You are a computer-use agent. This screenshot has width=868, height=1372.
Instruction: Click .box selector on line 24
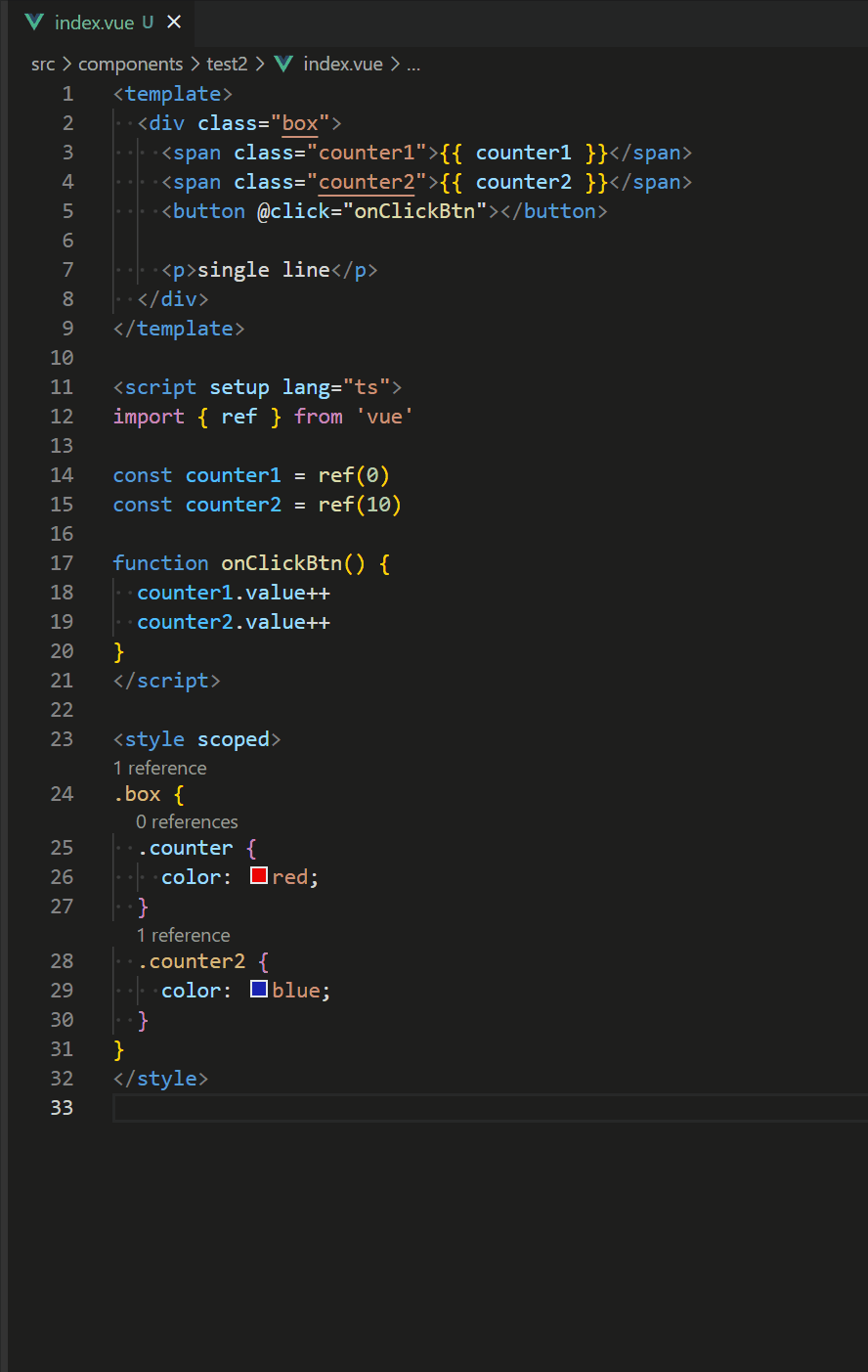click(137, 794)
